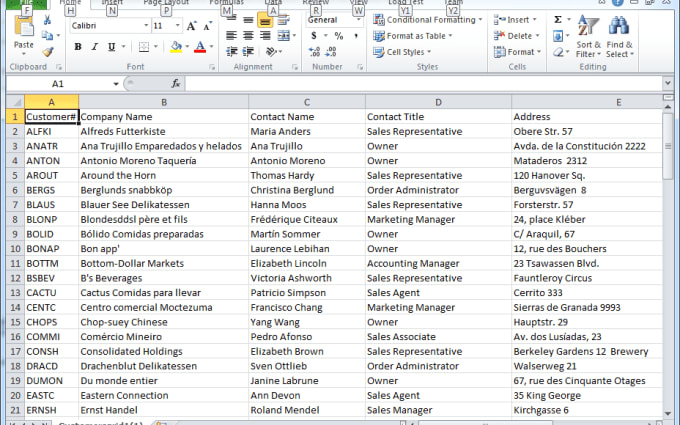Apply Accounting dollar number format
The height and width of the screenshot is (425, 680).
[x=314, y=36]
